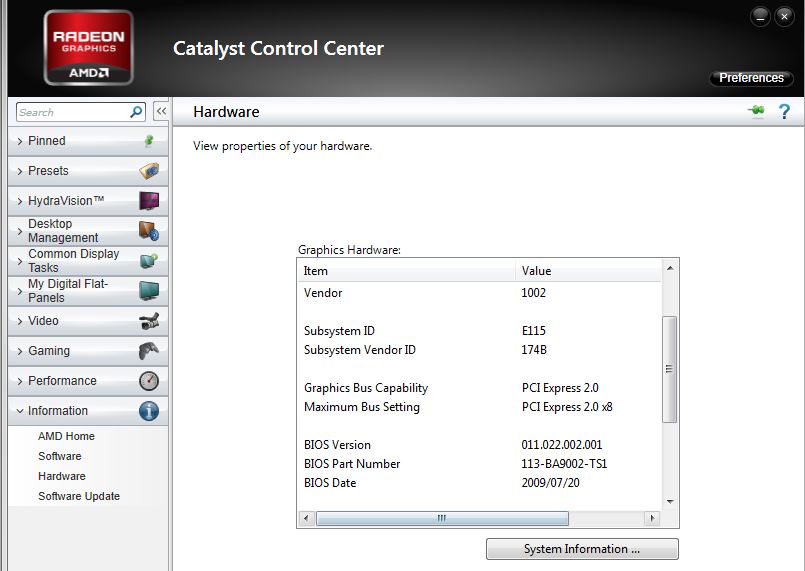Click the Video camcorder icon

pyautogui.click(x=149, y=321)
